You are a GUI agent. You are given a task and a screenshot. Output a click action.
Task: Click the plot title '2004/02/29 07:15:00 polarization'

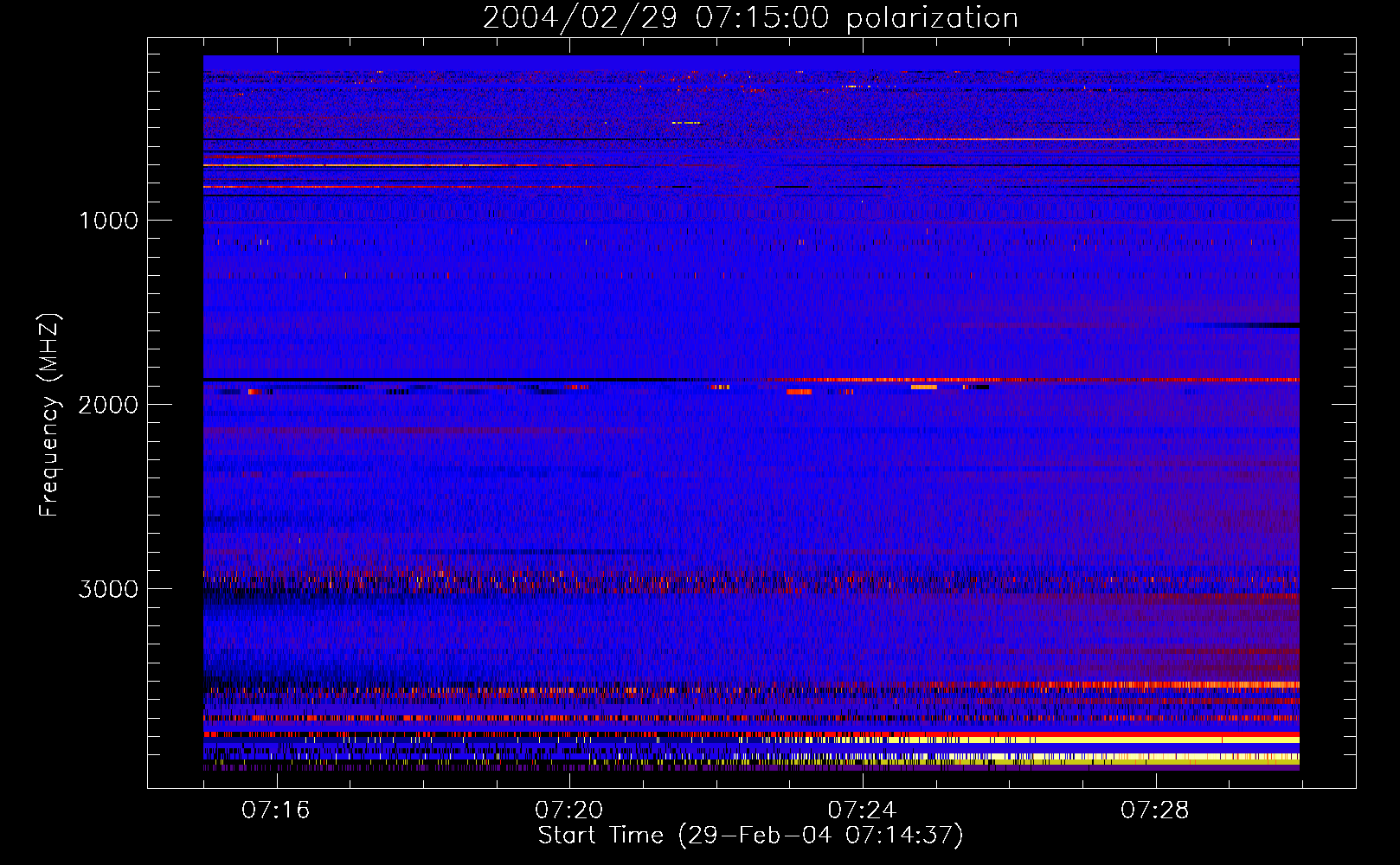pos(750,17)
